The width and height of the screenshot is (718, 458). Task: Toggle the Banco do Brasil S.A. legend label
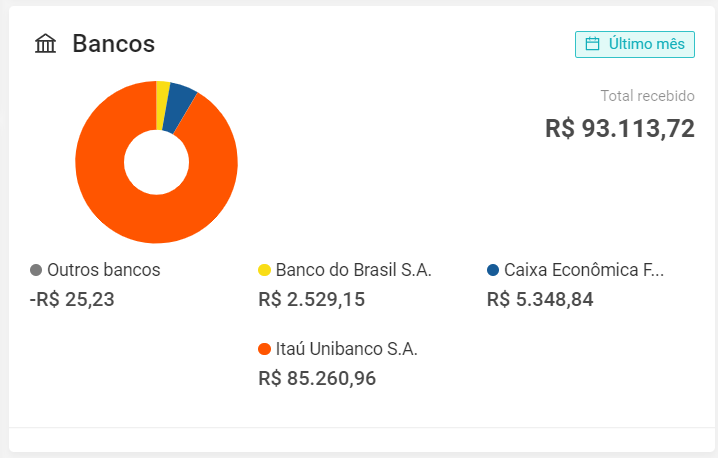pos(354,270)
